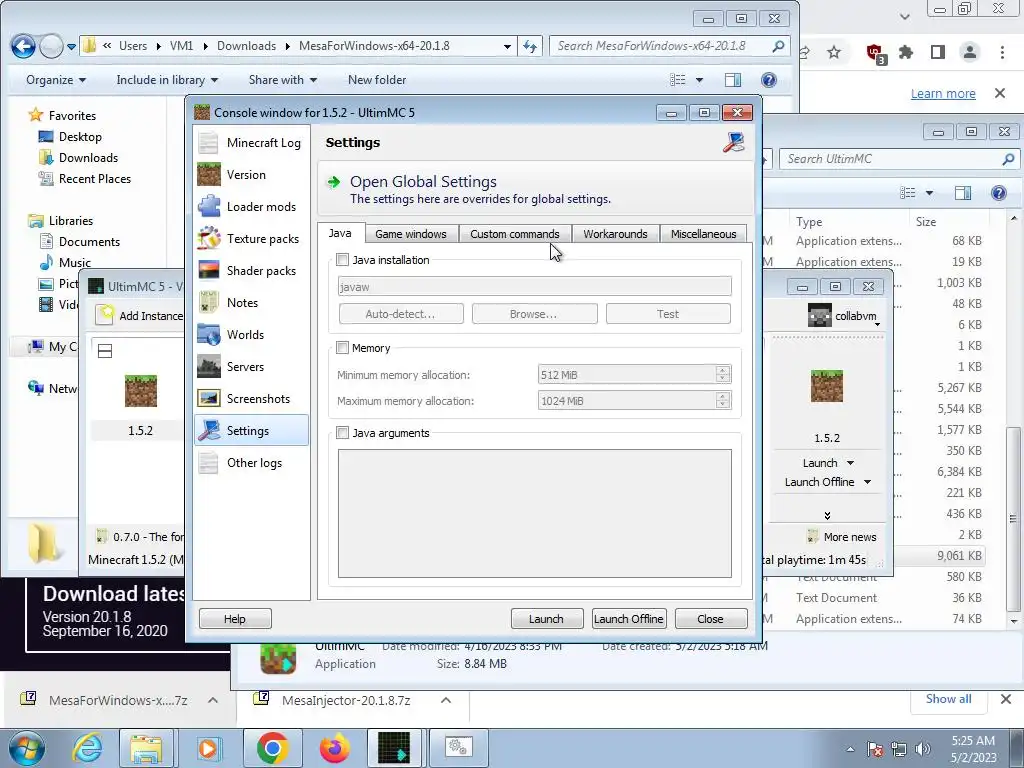Click the Help button
Viewport: 1024px width, 768px height.
[235, 618]
